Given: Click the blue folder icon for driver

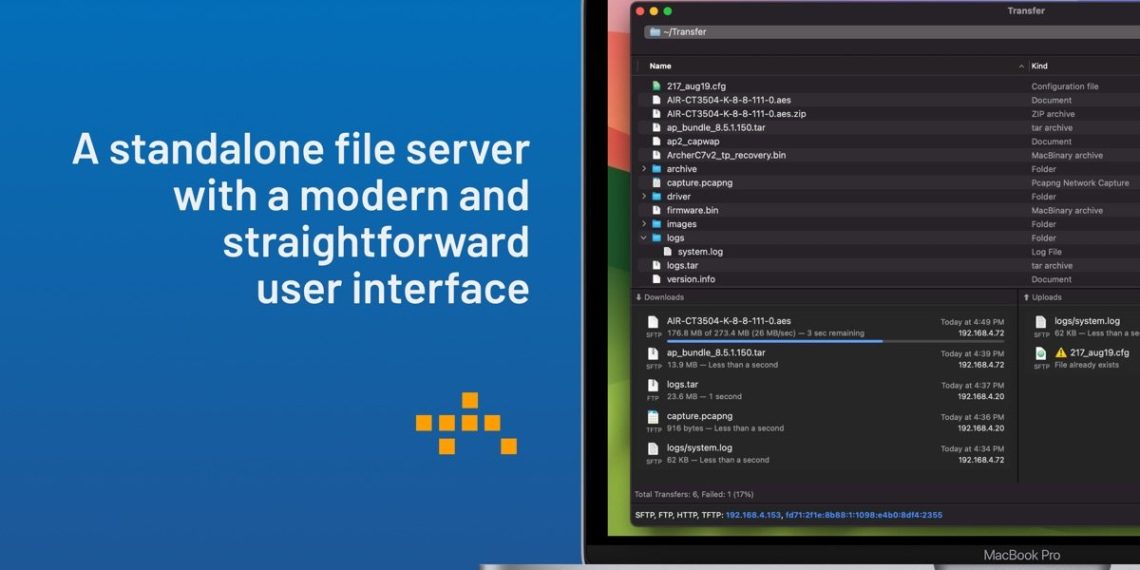Looking at the screenshot, I should pyautogui.click(x=656, y=197).
